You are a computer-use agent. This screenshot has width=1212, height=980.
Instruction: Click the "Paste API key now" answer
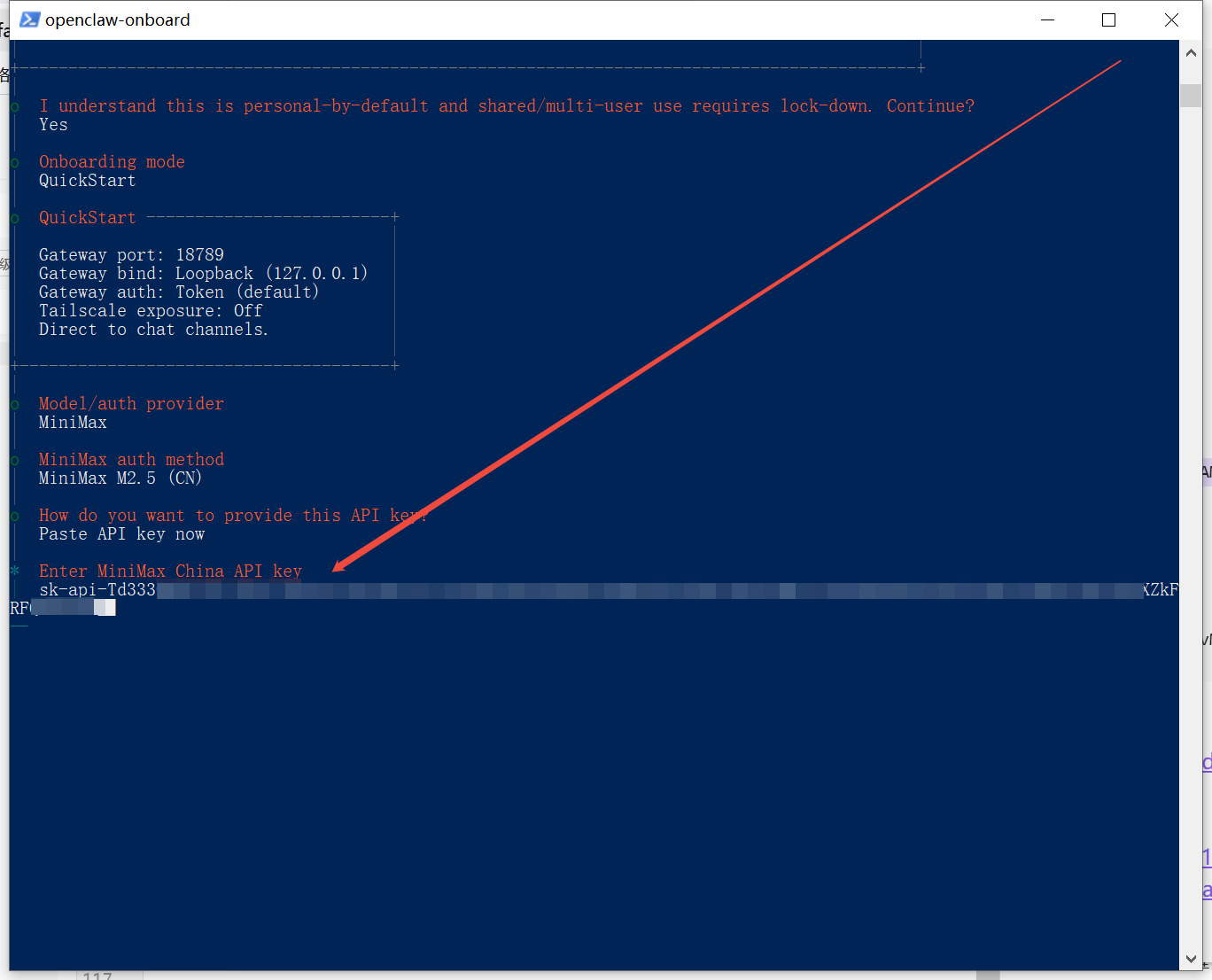pos(121,533)
